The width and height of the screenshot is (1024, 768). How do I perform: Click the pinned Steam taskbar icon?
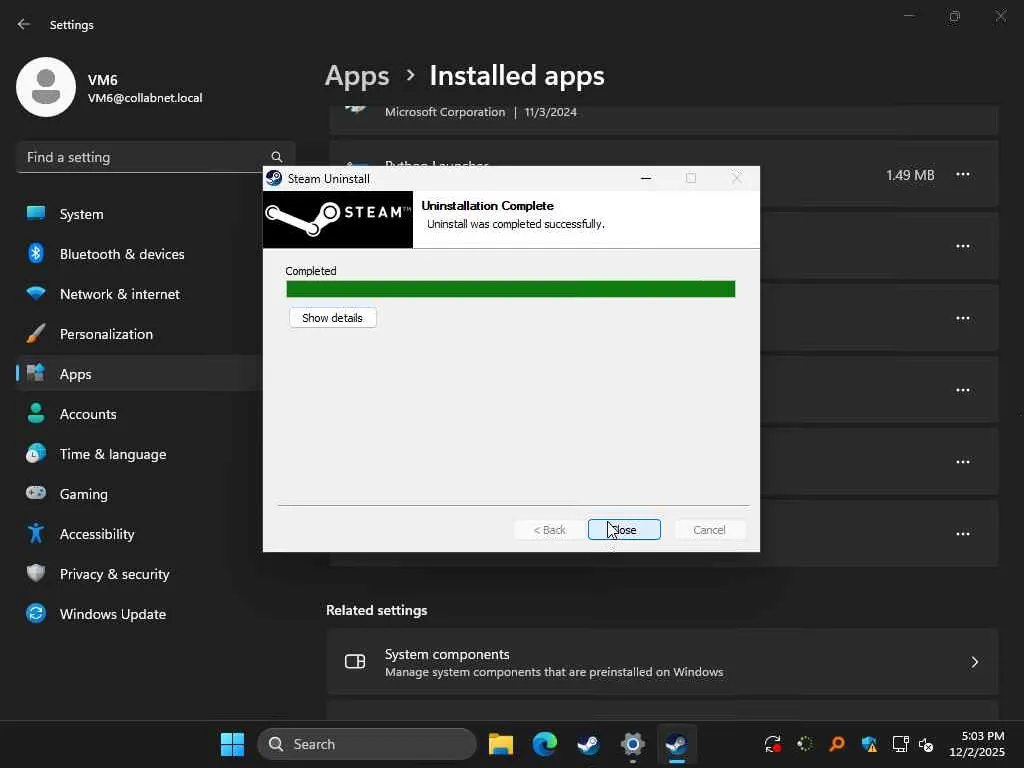point(588,744)
